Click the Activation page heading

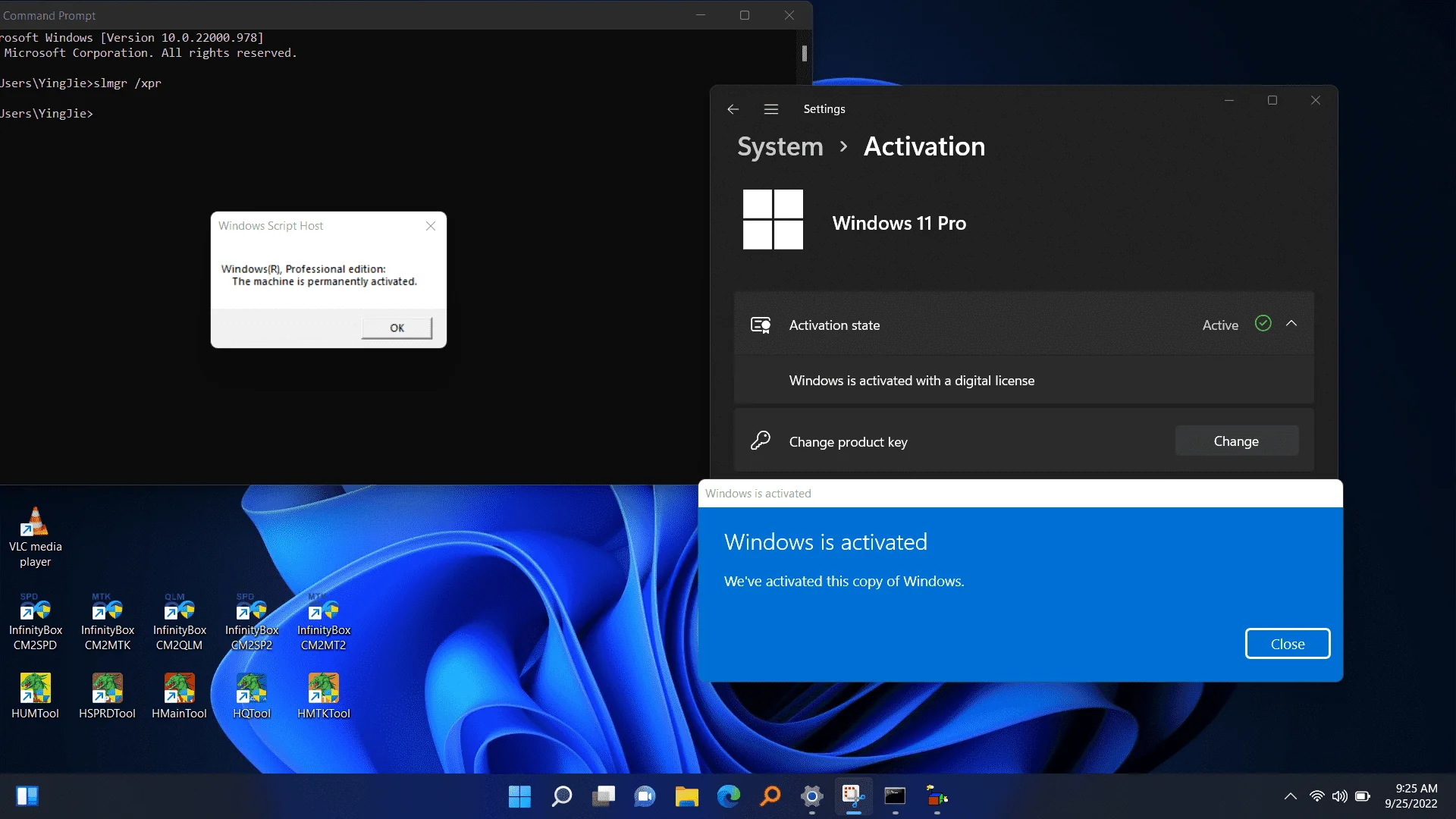[924, 146]
